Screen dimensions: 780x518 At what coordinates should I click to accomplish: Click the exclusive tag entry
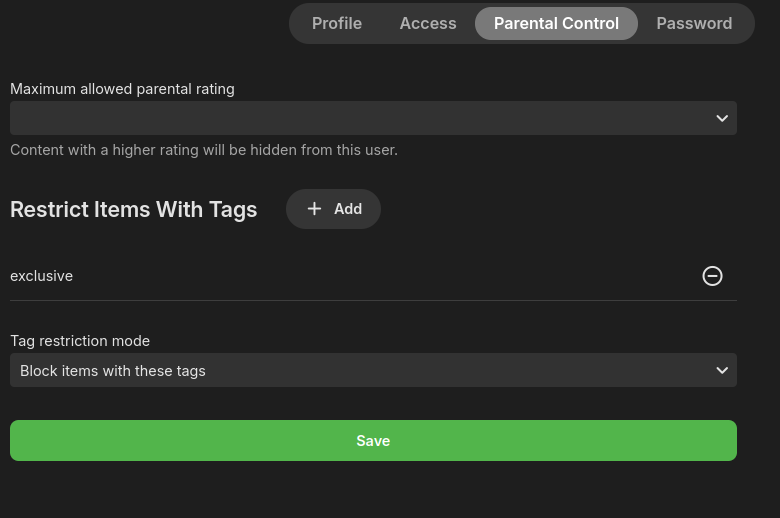point(42,276)
